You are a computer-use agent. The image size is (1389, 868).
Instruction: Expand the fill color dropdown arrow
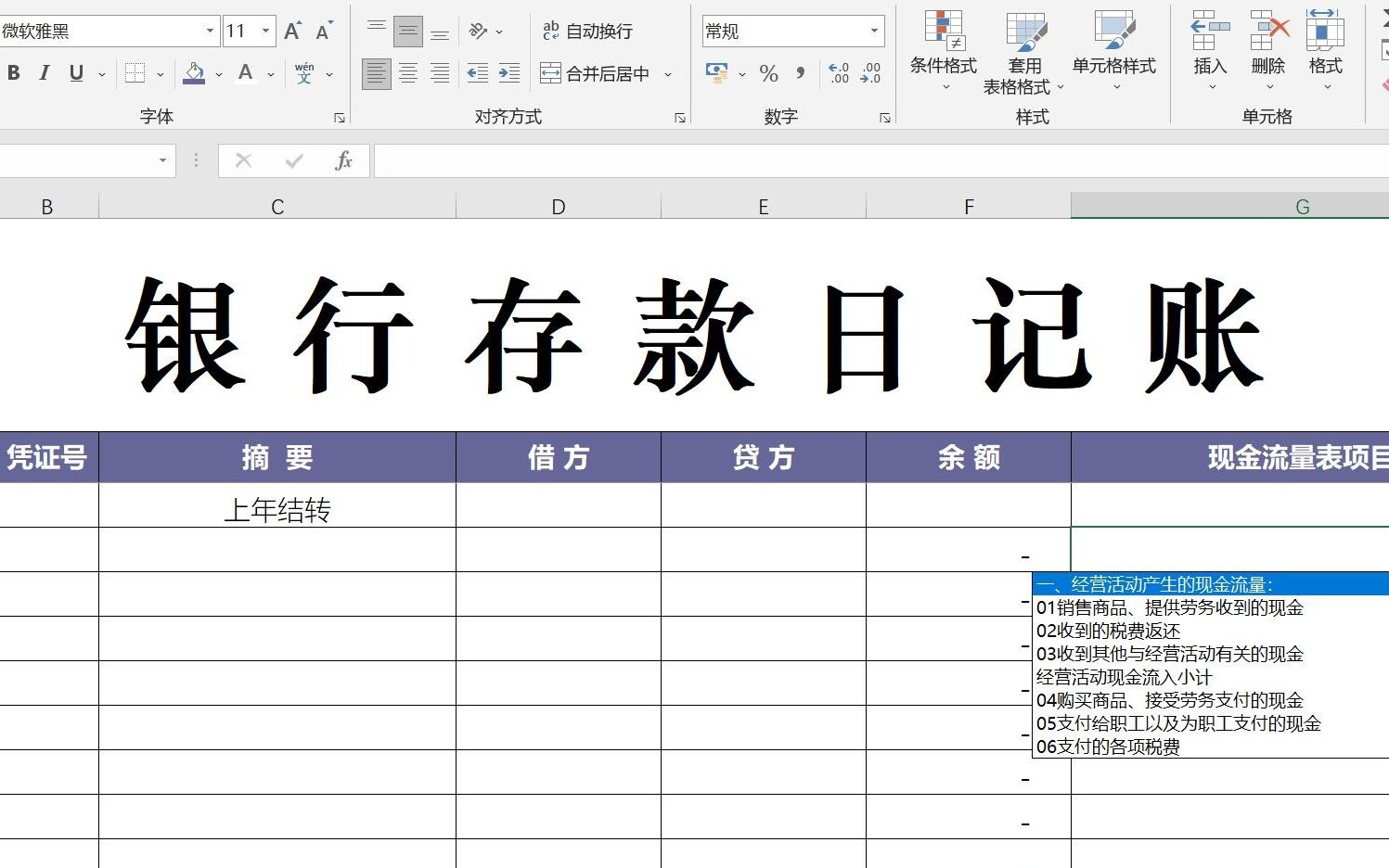(x=219, y=73)
